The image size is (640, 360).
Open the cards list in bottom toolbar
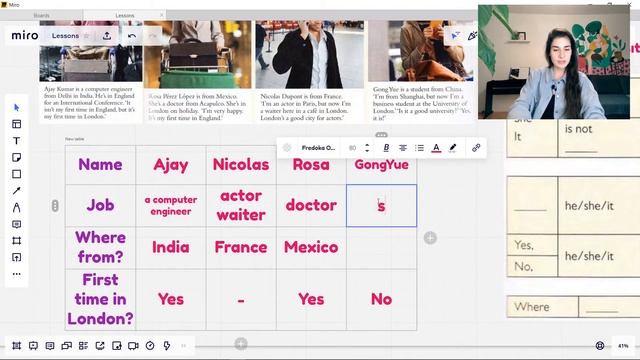pyautogui.click(x=83, y=346)
